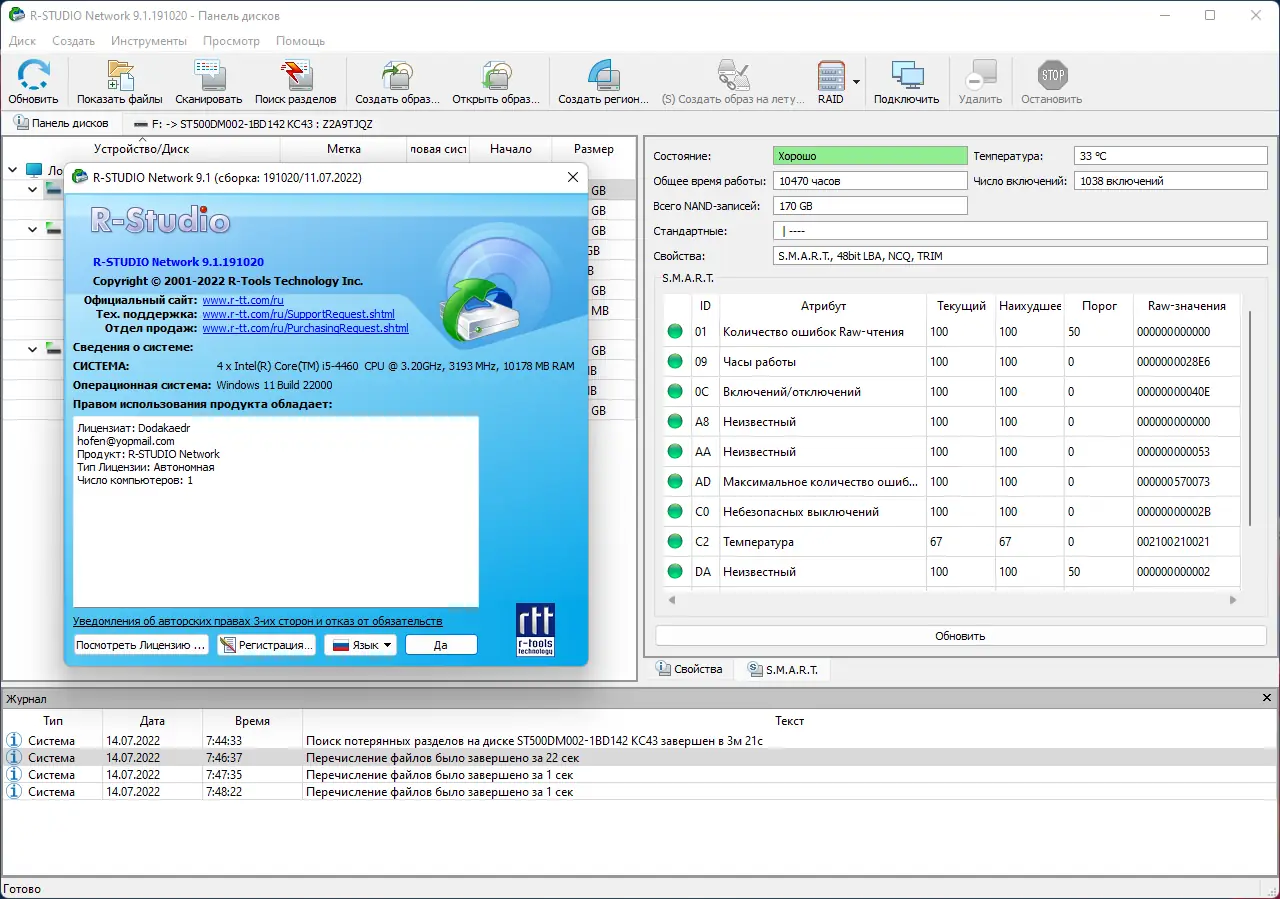Switch to the Панель дисков tab

[62, 123]
